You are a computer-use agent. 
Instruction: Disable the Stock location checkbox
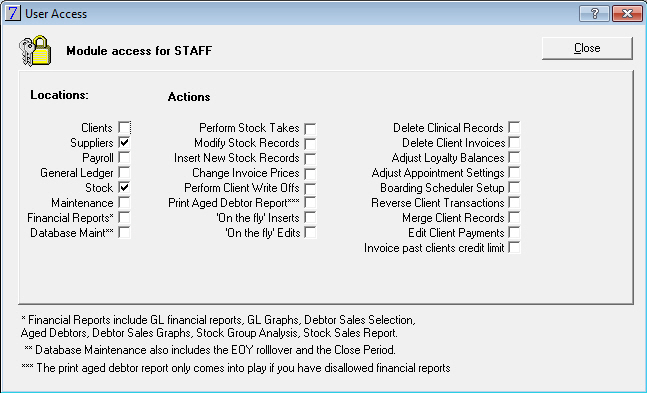124,187
